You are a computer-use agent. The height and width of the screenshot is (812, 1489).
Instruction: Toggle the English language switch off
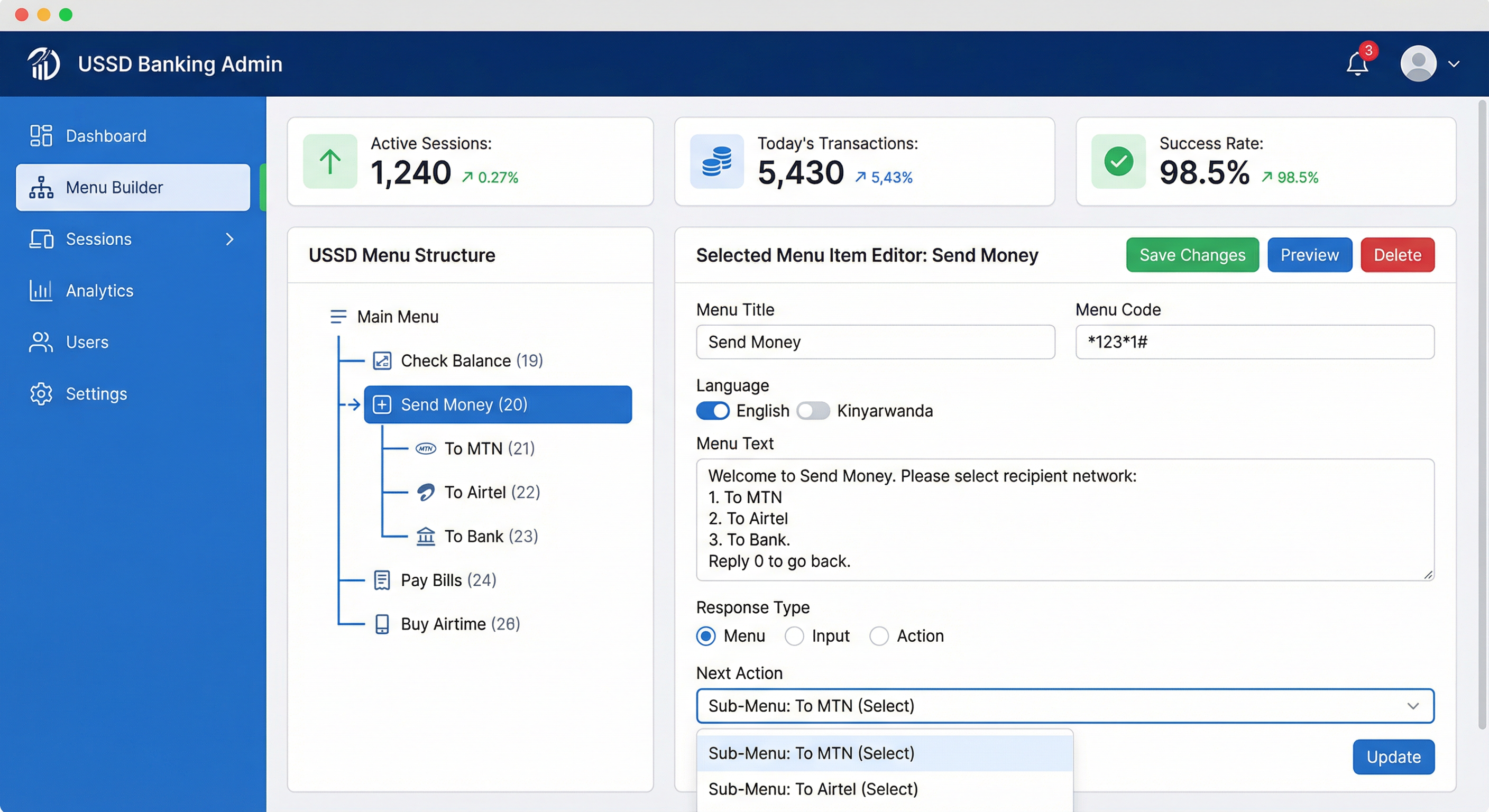click(x=712, y=411)
